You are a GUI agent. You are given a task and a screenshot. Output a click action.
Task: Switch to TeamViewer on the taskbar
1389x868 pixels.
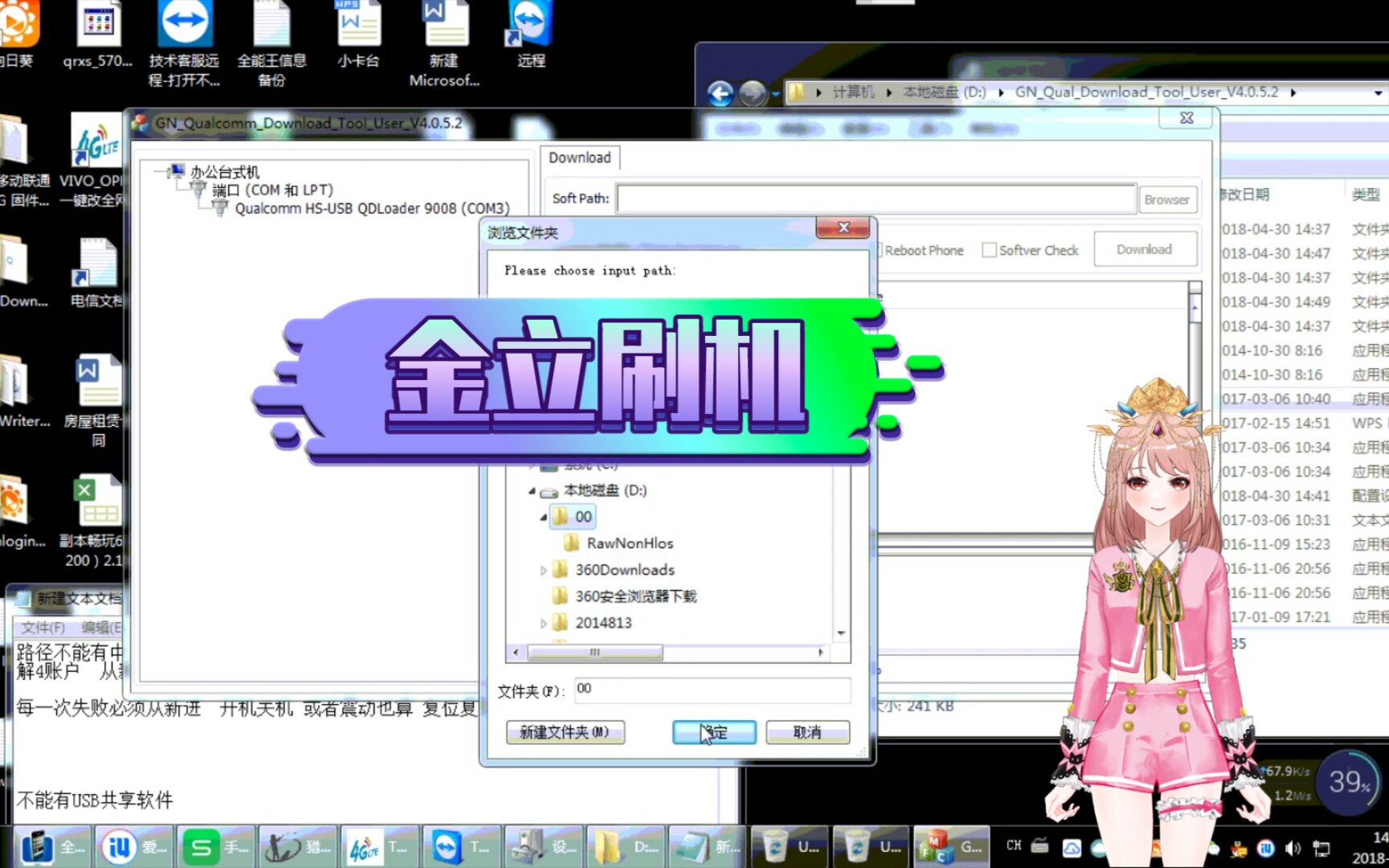[x=462, y=846]
